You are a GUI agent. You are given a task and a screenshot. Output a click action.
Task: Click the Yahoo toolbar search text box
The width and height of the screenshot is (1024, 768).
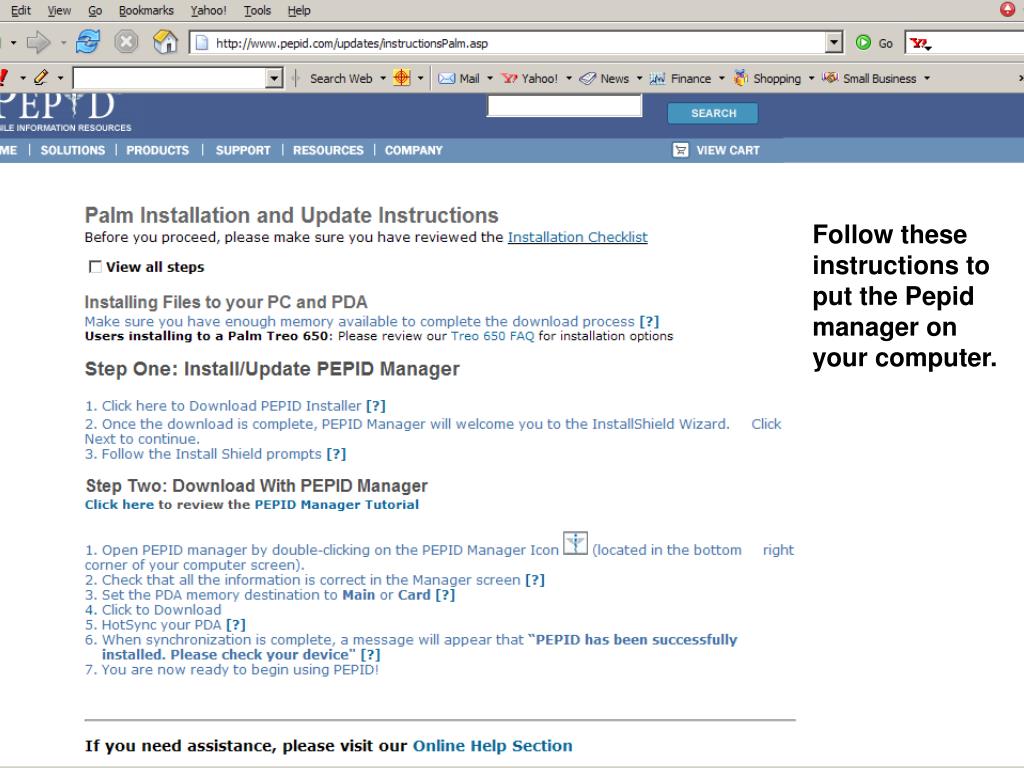(x=170, y=78)
